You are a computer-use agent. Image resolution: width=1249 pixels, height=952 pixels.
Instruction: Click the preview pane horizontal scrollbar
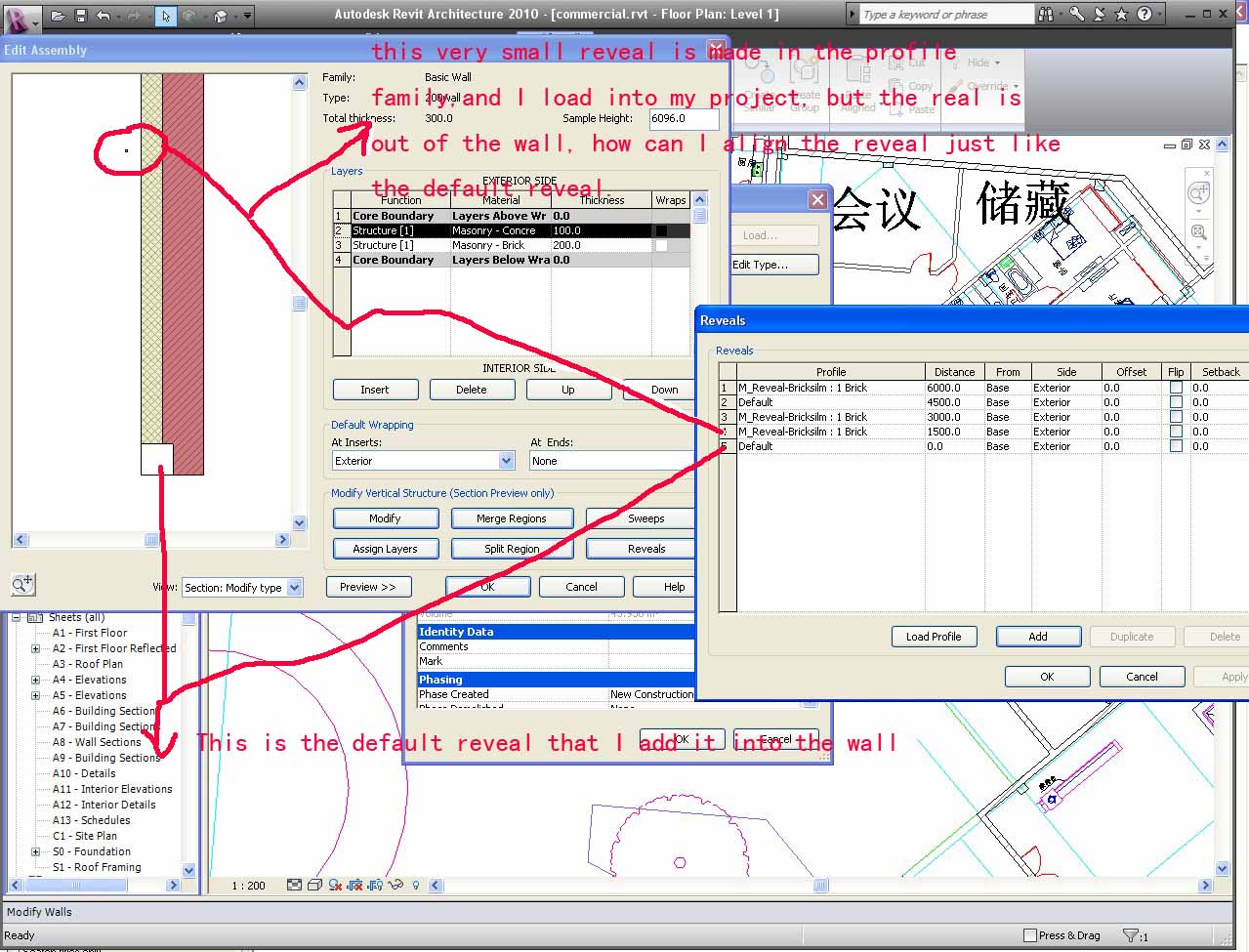[151, 539]
